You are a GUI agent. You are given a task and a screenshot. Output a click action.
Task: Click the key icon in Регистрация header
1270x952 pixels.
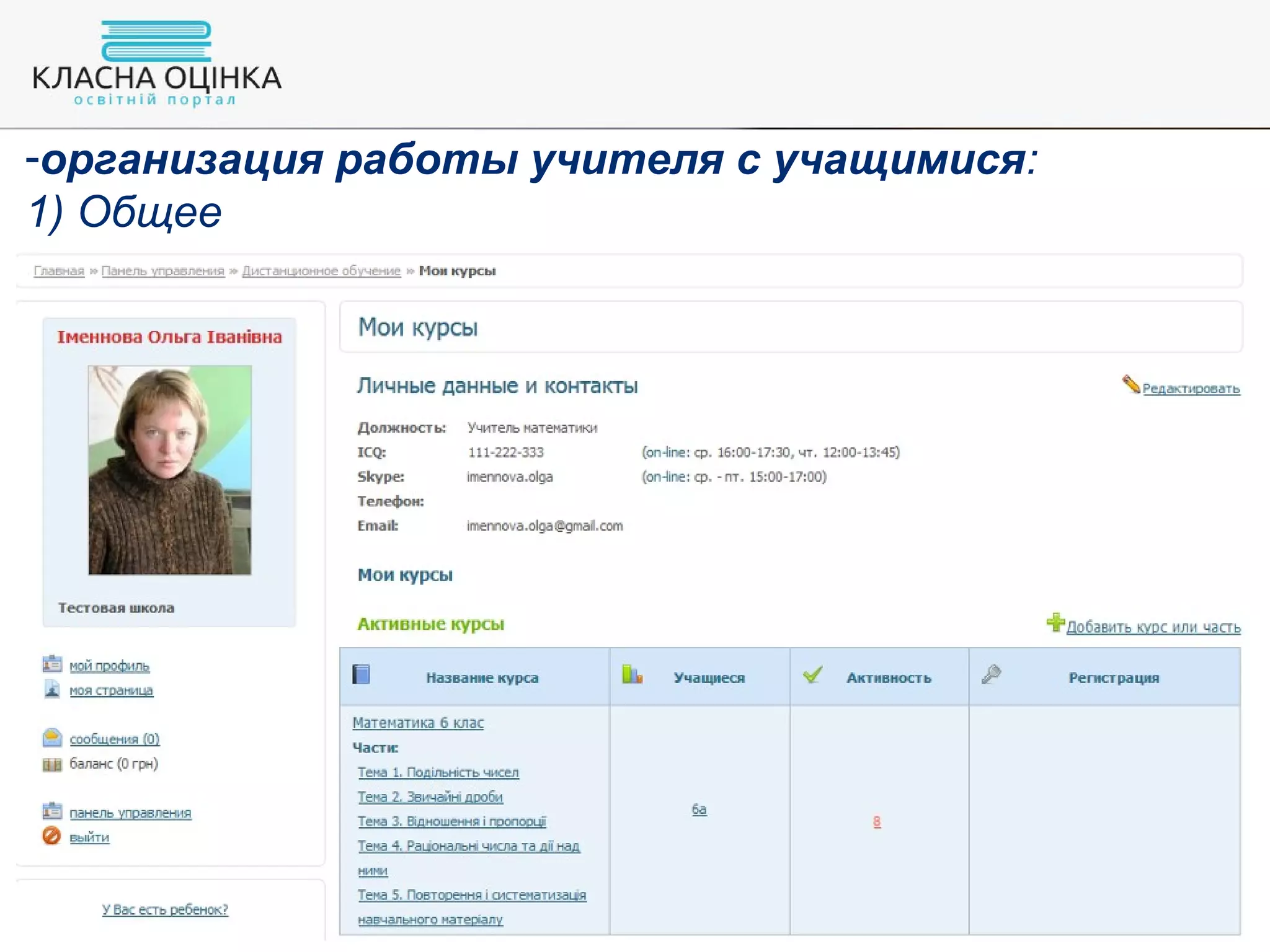(x=991, y=674)
